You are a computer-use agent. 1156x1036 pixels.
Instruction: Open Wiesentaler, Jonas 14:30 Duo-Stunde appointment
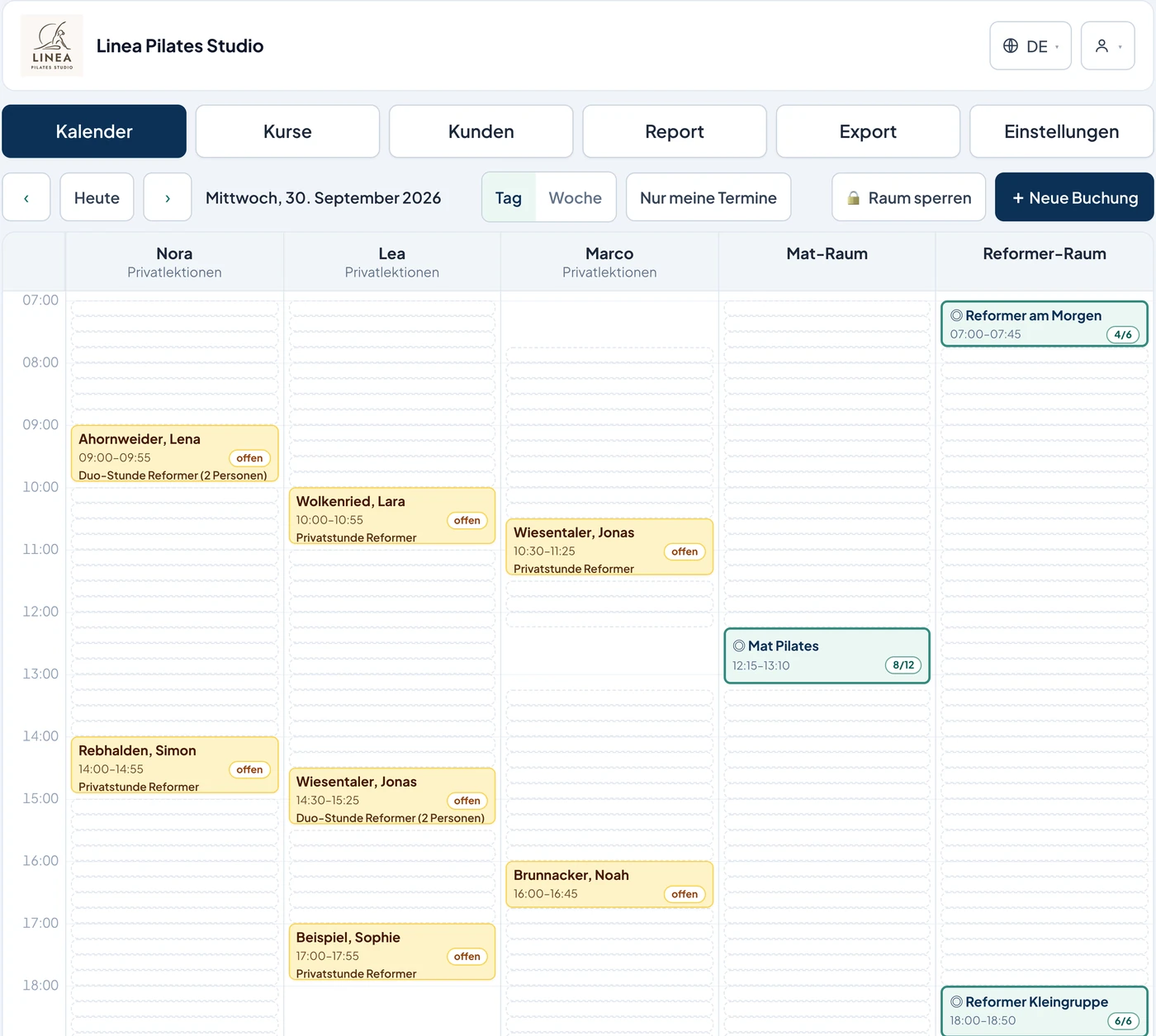[392, 796]
